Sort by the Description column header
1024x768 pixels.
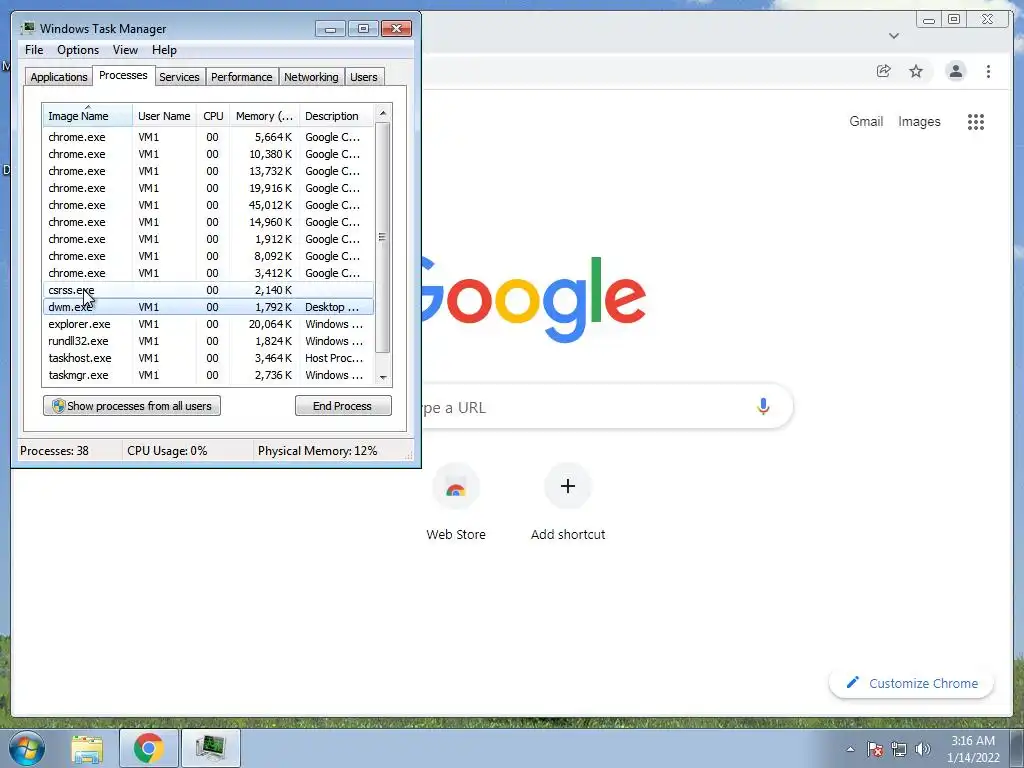[x=337, y=116]
